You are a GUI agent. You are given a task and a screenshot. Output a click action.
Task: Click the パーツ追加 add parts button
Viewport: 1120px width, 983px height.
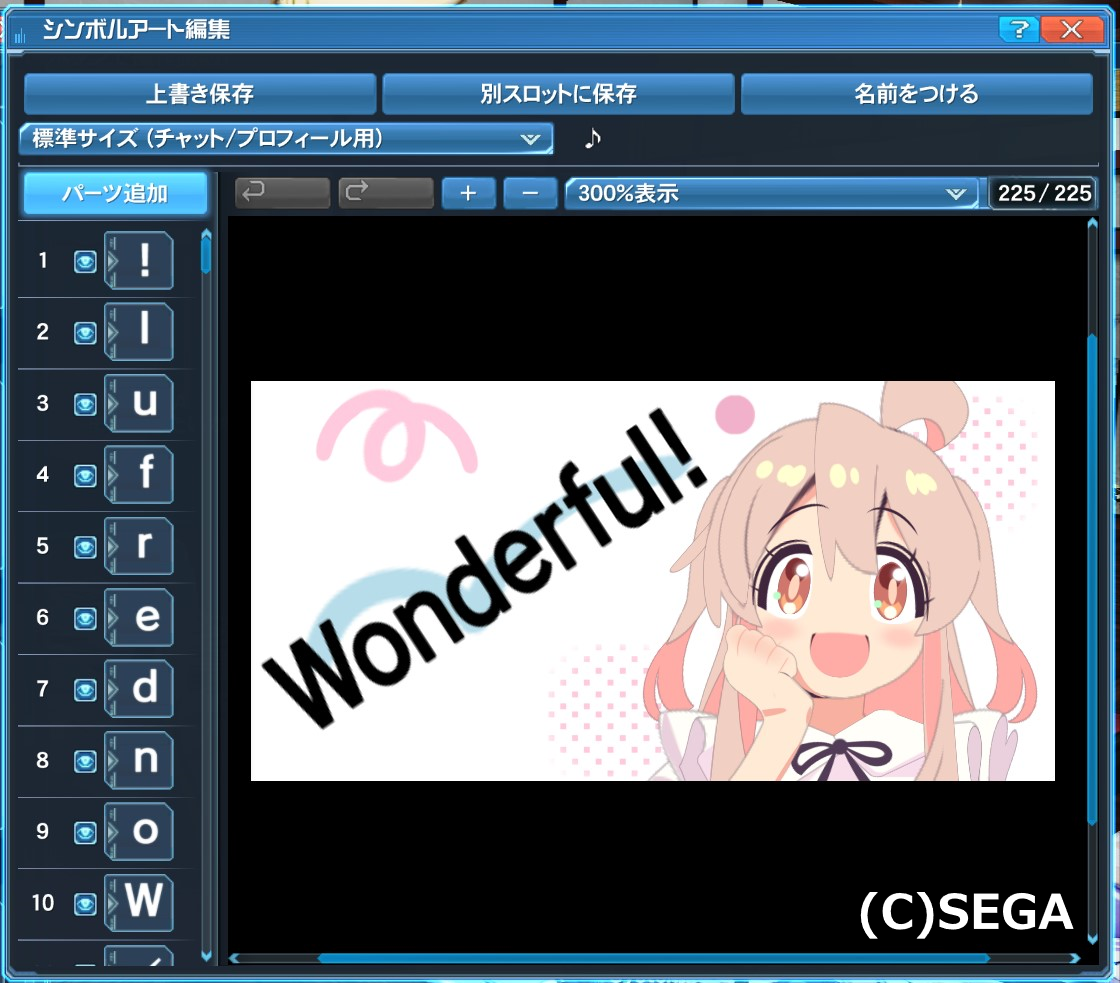(115, 193)
